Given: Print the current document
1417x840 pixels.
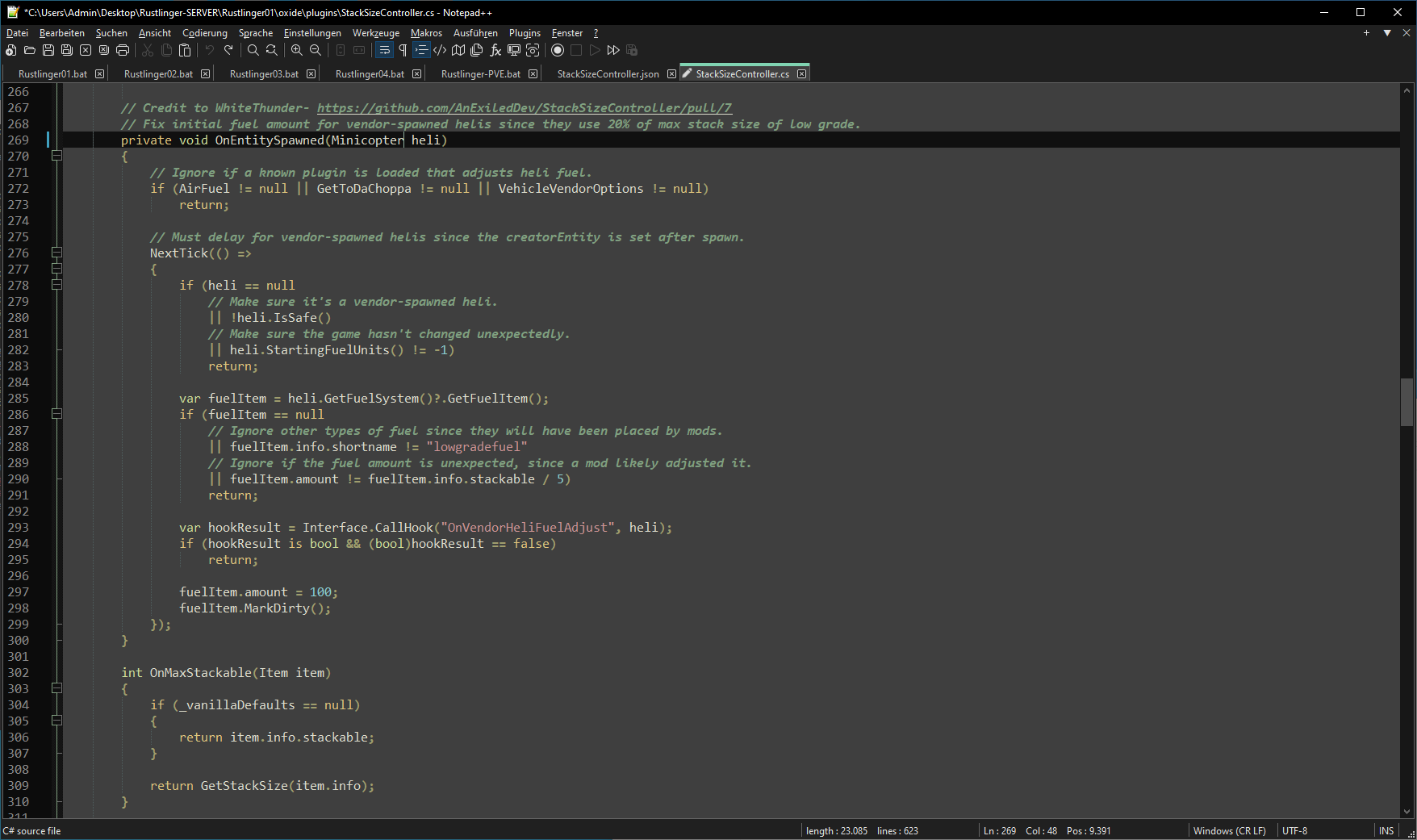Looking at the screenshot, I should 123,50.
